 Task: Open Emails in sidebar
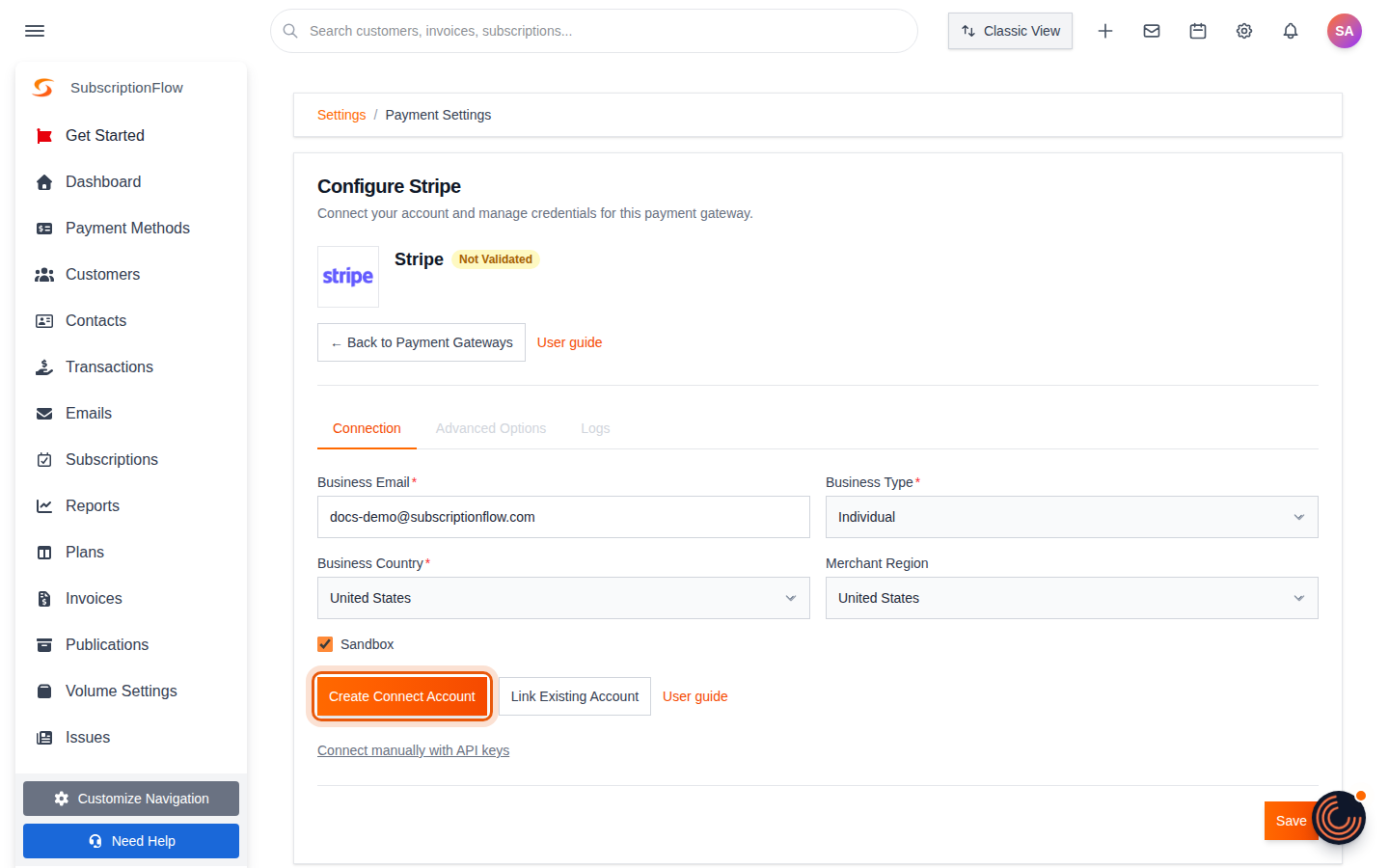89,414
